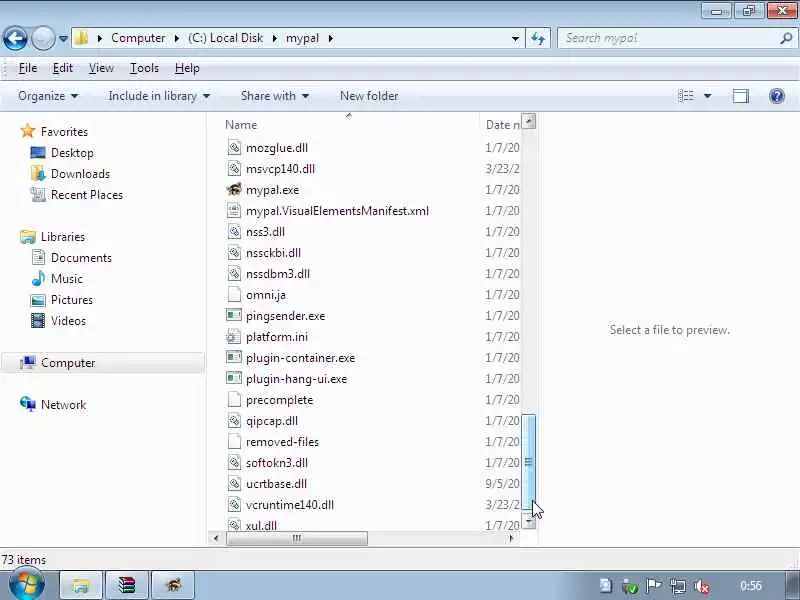The image size is (800, 600).
Task: Select the mozglue.dll file icon
Action: pos(234,148)
